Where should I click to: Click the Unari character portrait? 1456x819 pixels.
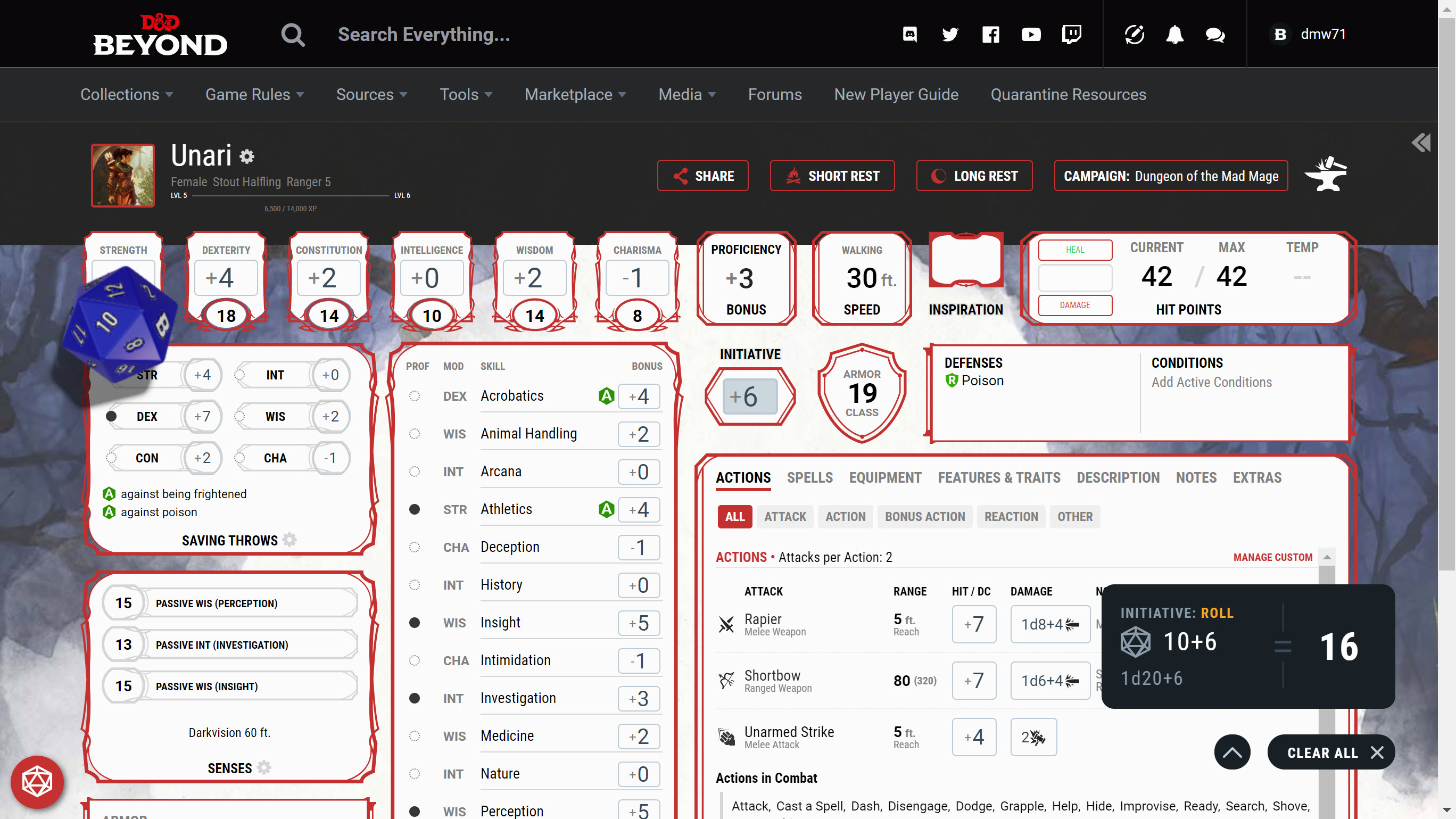click(x=122, y=175)
